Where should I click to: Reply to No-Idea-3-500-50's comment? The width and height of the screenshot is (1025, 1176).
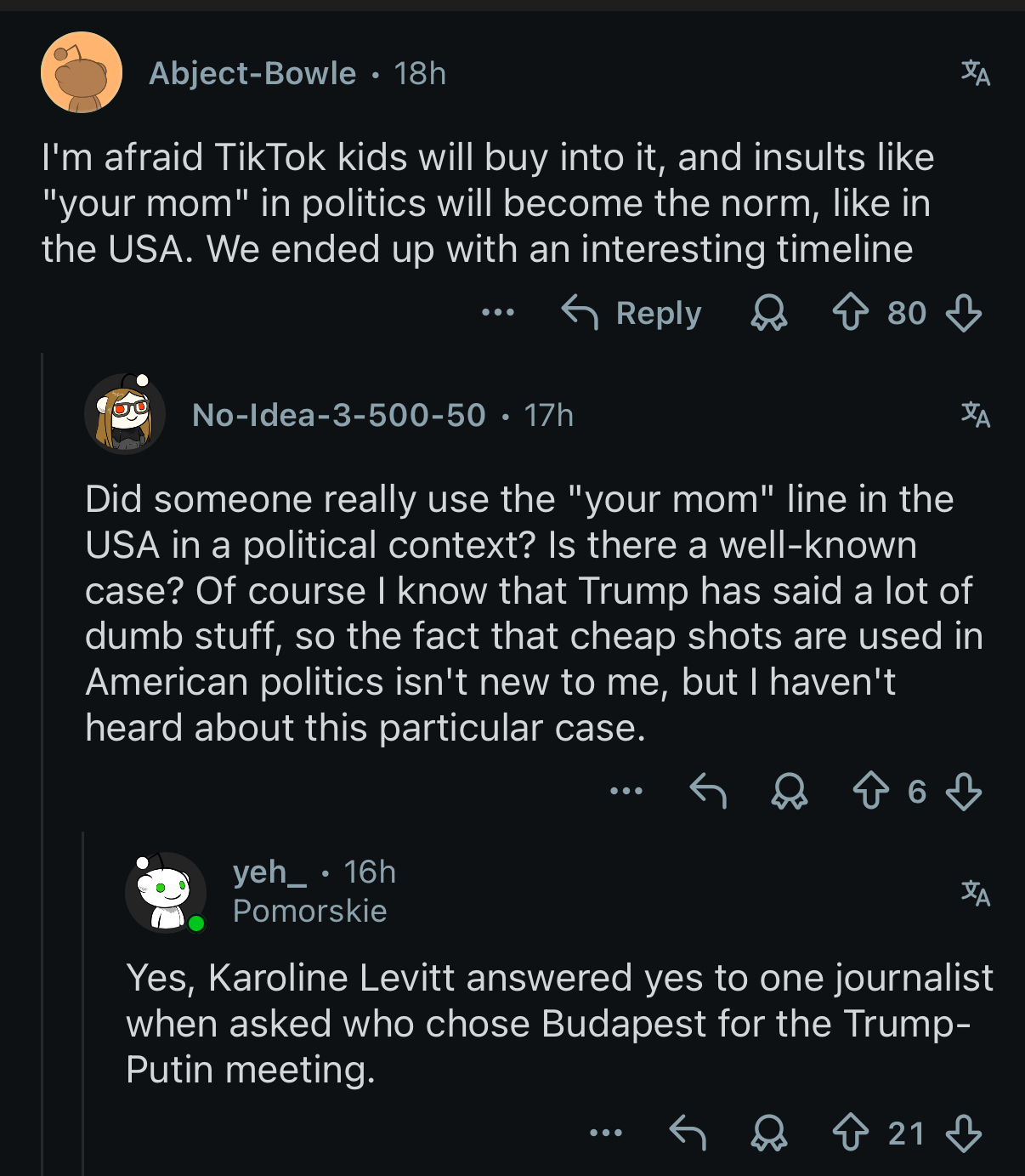[708, 791]
